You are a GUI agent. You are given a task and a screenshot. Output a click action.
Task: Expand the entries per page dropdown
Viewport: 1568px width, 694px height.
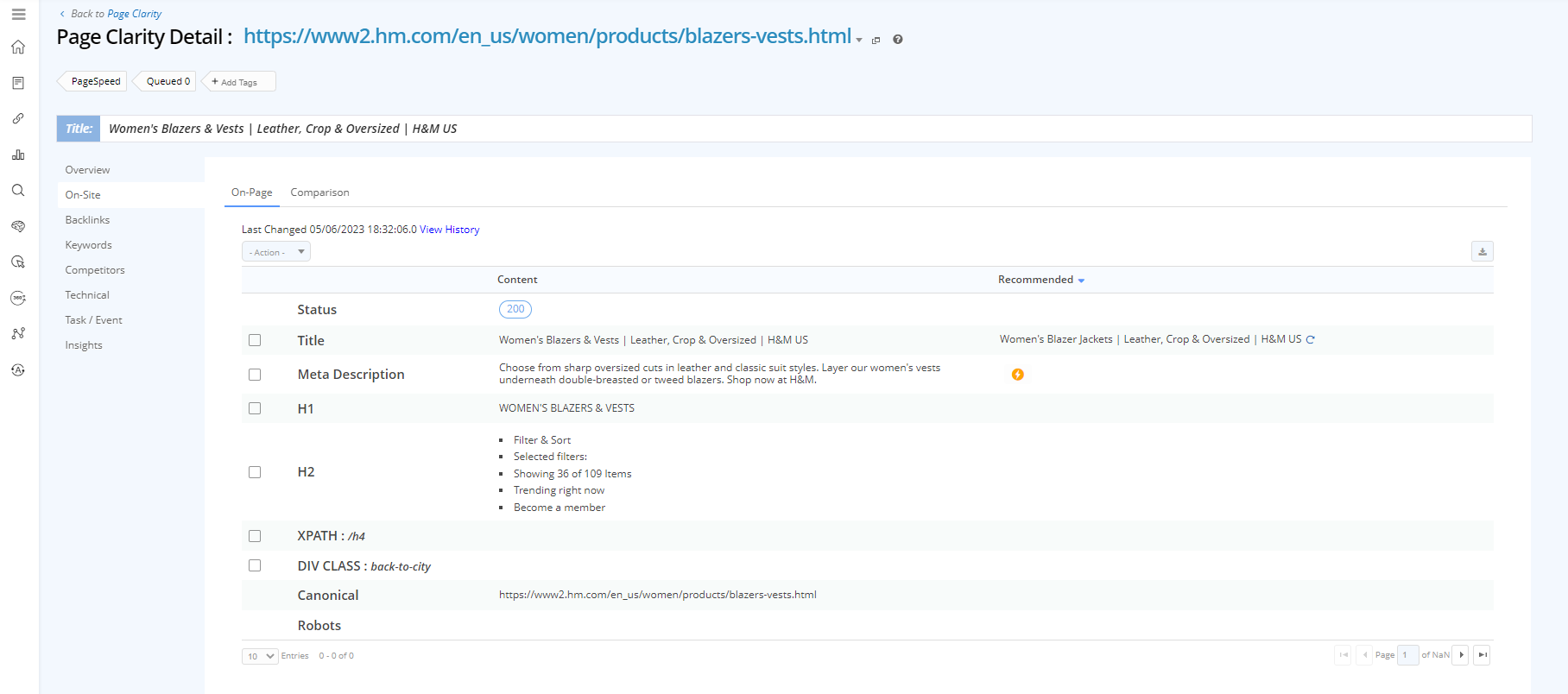[x=260, y=656]
